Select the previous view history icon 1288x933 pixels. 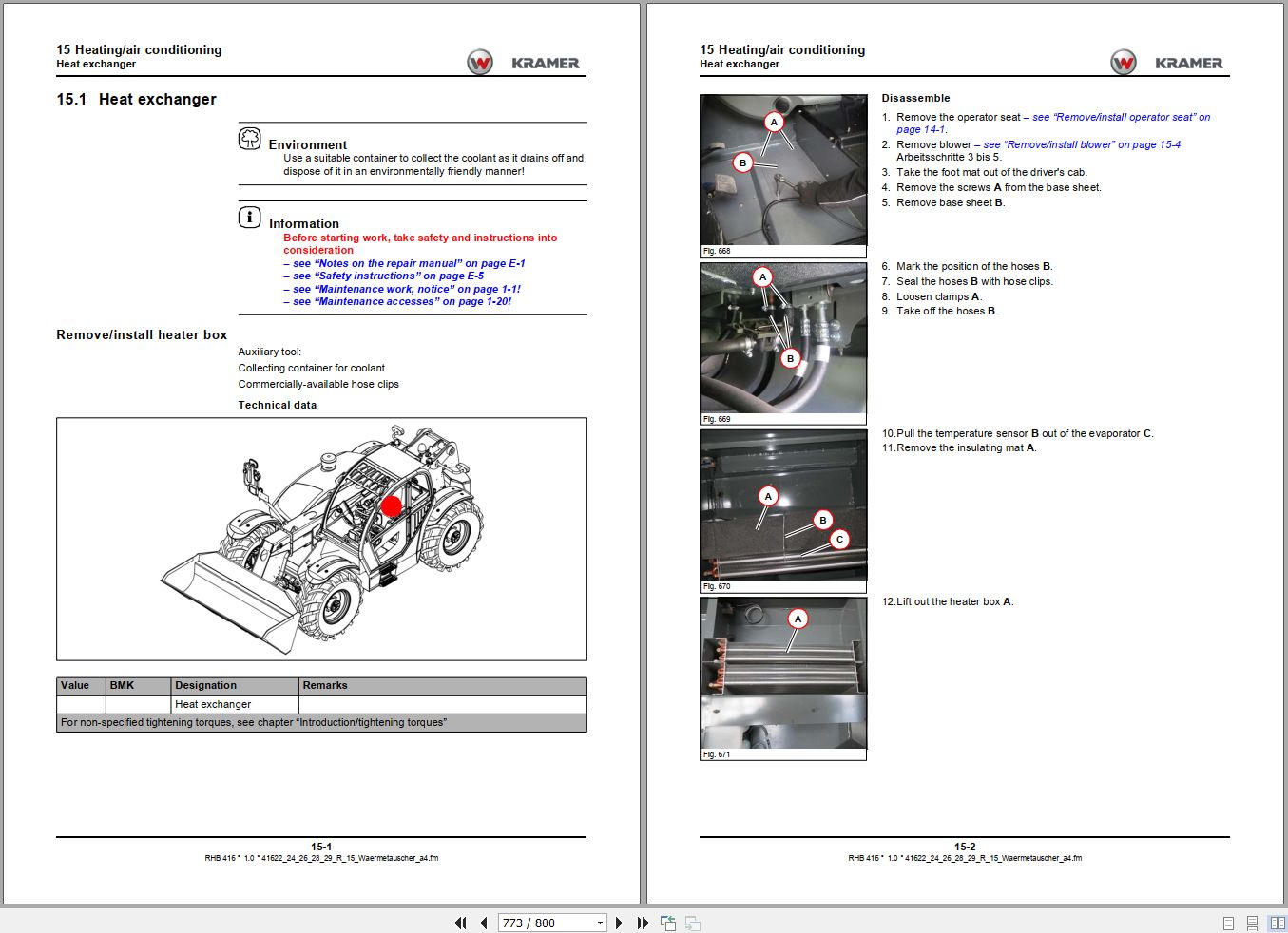(668, 923)
